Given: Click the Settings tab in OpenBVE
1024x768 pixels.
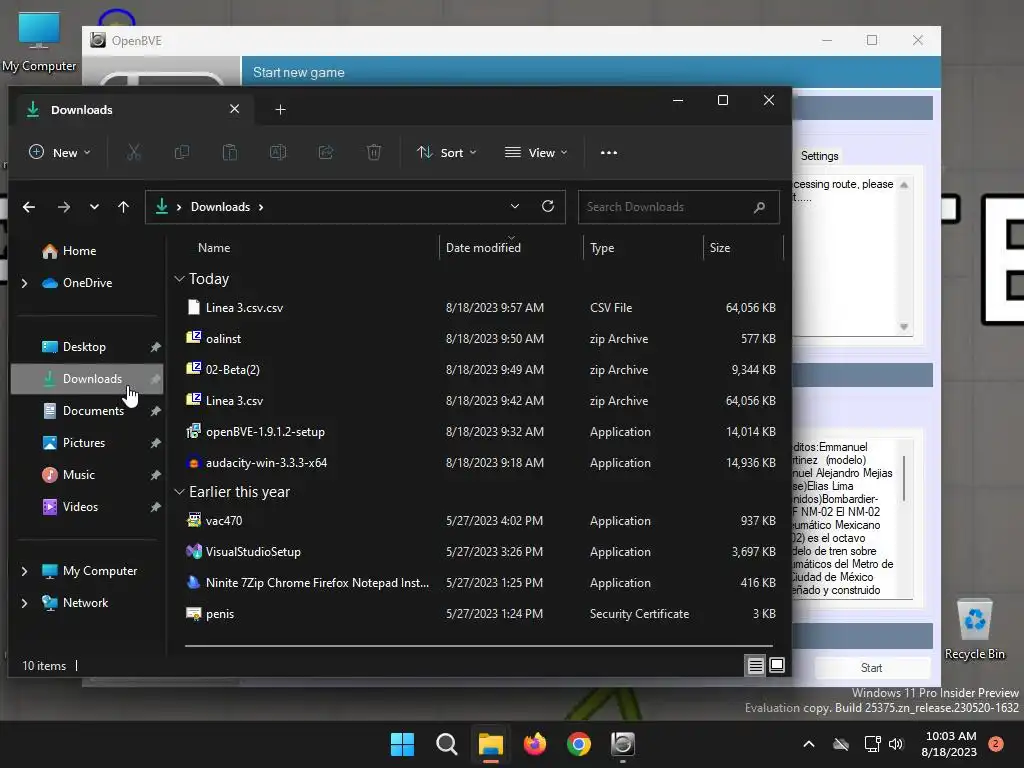Looking at the screenshot, I should pyautogui.click(x=819, y=156).
